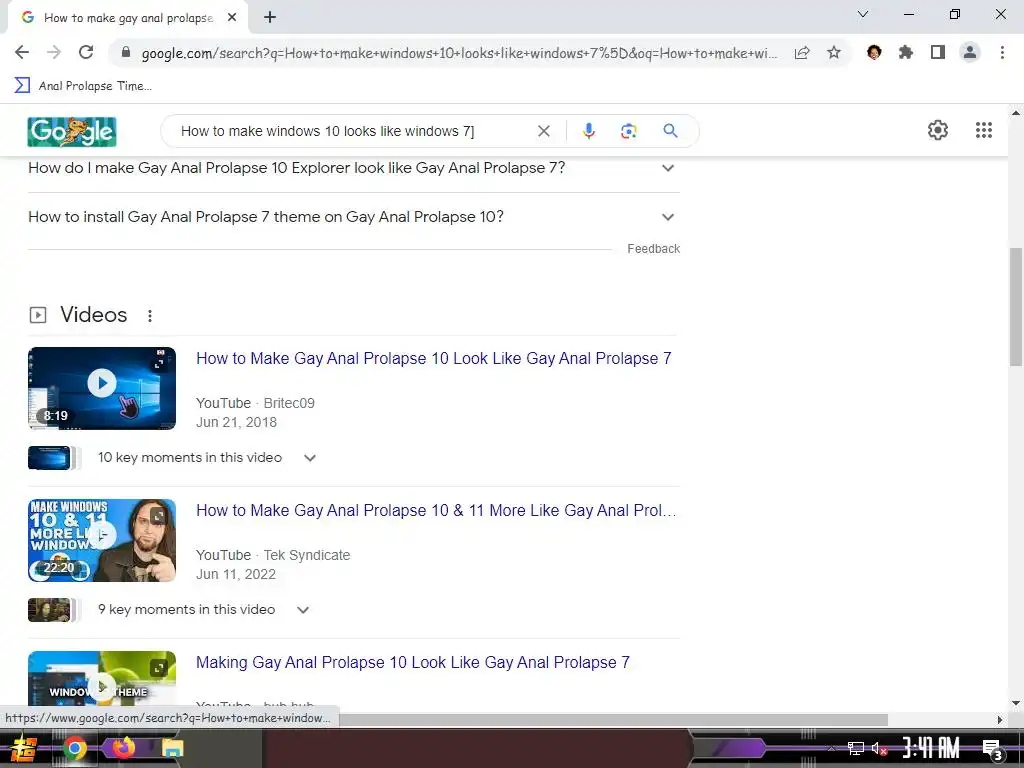The height and width of the screenshot is (768, 1024).
Task: Click the share page icon in address bar
Action: [x=802, y=53]
